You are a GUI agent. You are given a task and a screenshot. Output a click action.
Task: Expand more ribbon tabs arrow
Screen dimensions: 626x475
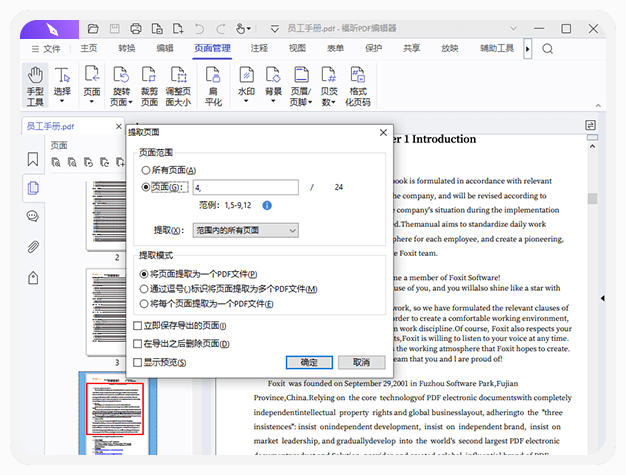tap(528, 49)
